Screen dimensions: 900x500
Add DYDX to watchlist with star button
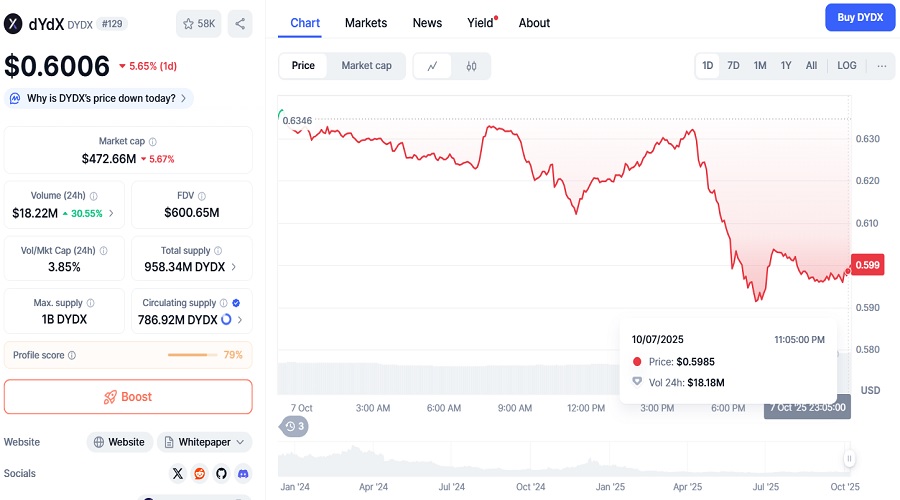199,24
